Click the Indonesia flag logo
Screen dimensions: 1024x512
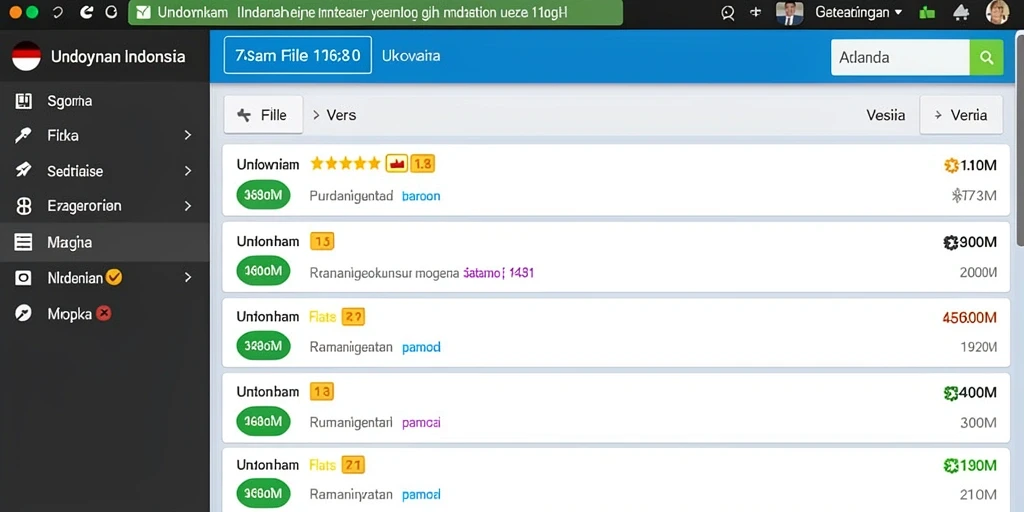click(x=26, y=56)
